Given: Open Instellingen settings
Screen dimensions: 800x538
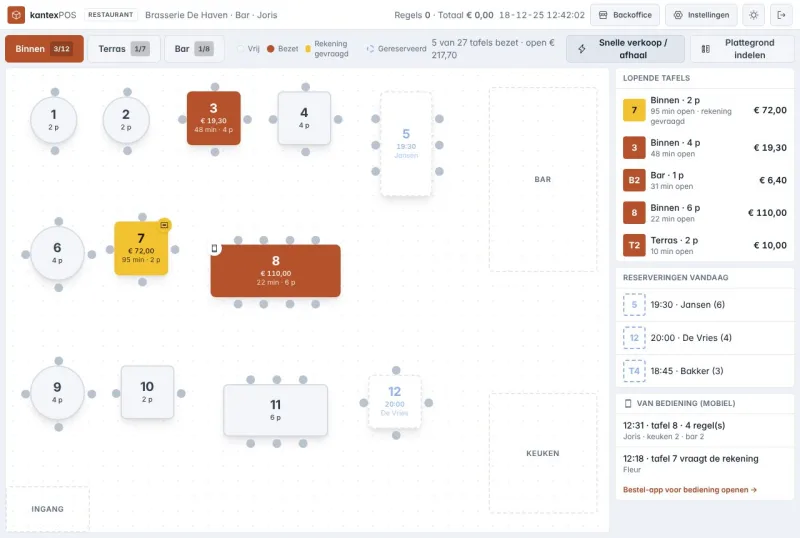Looking at the screenshot, I should coord(701,15).
